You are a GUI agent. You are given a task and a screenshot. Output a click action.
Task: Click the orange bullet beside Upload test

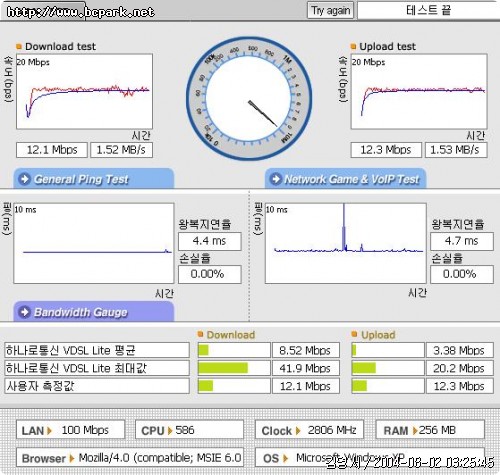pyautogui.click(x=354, y=46)
